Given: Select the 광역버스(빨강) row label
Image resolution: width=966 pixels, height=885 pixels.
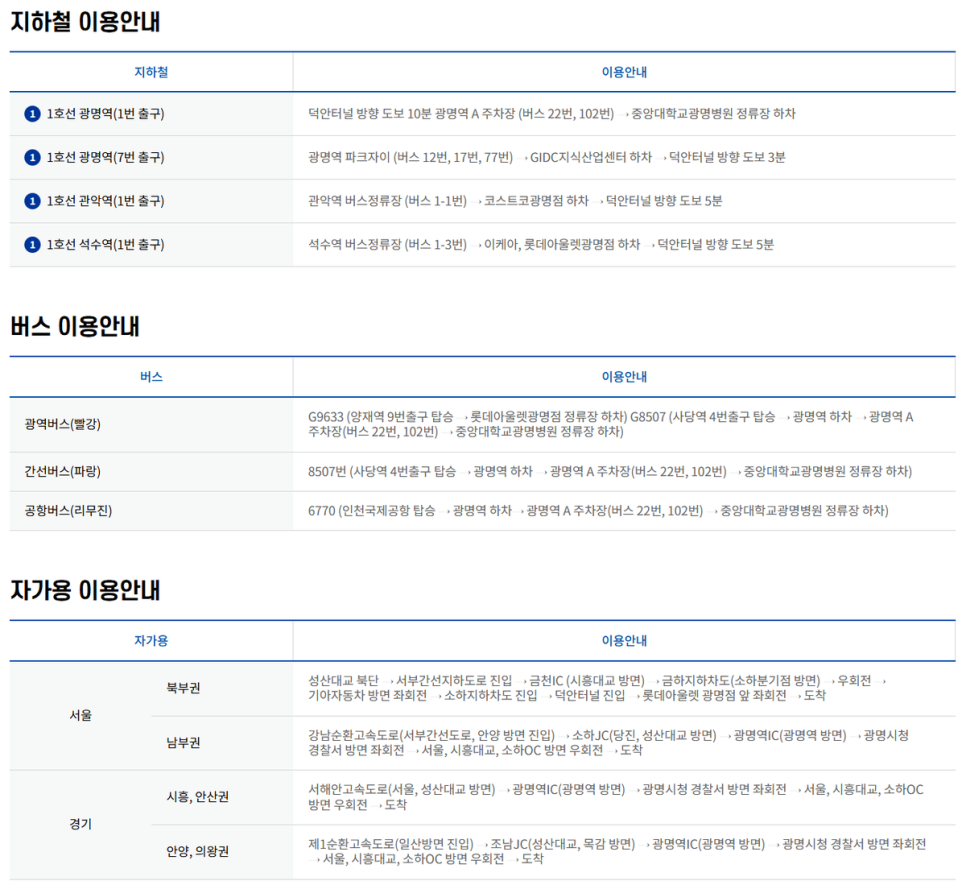Looking at the screenshot, I should [x=62, y=424].
